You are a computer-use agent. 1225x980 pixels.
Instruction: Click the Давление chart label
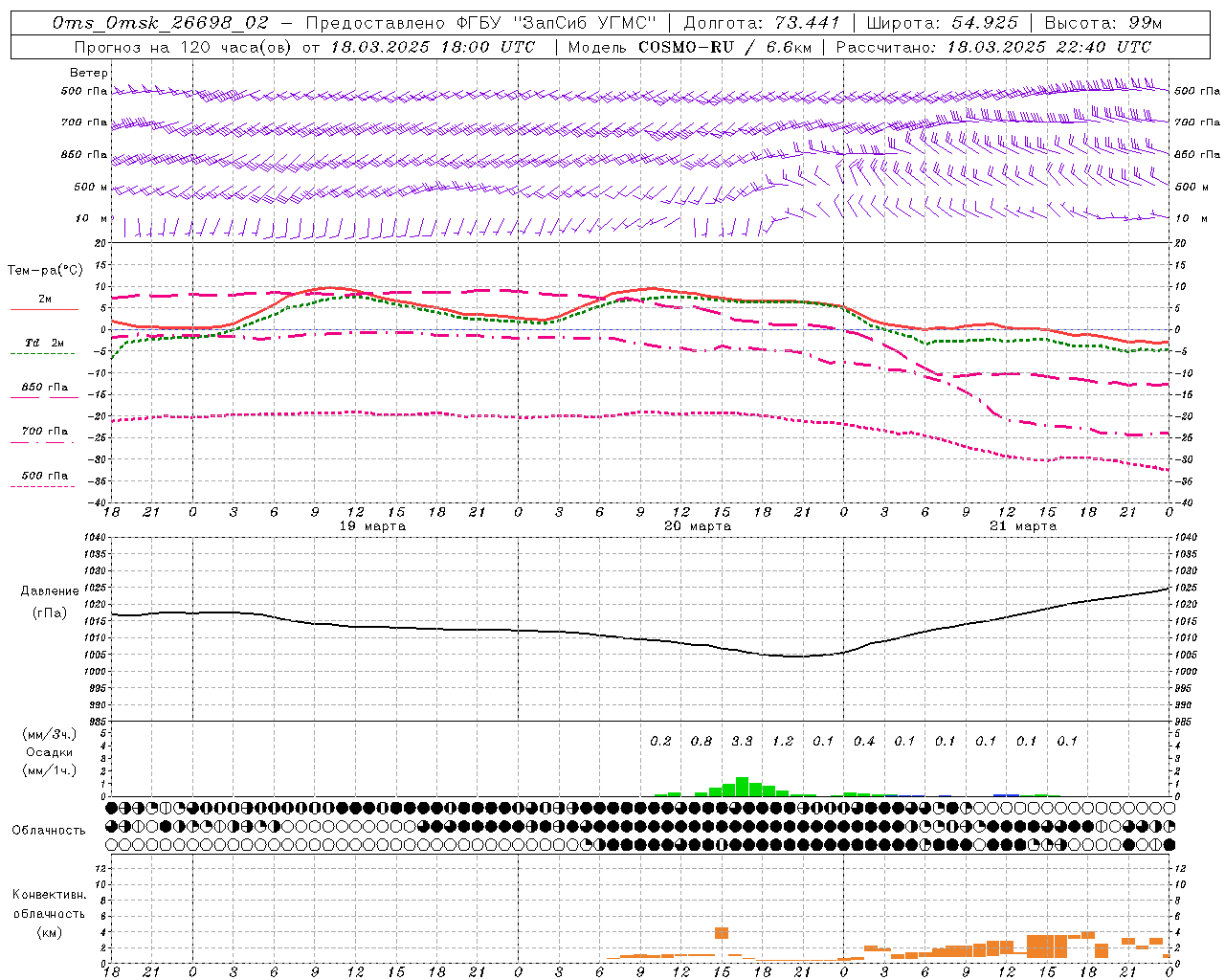pos(50,591)
